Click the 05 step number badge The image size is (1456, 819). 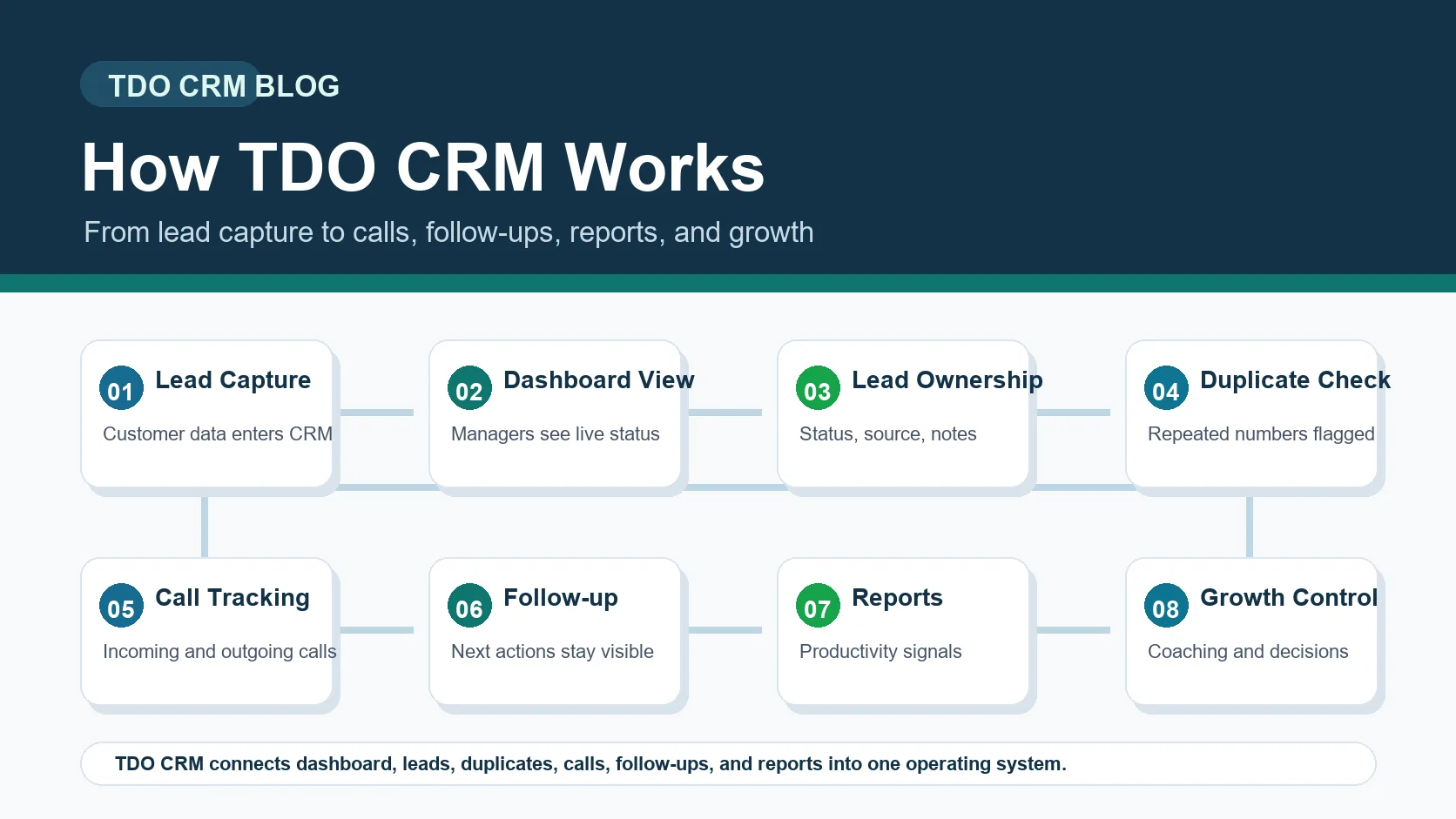(x=121, y=606)
